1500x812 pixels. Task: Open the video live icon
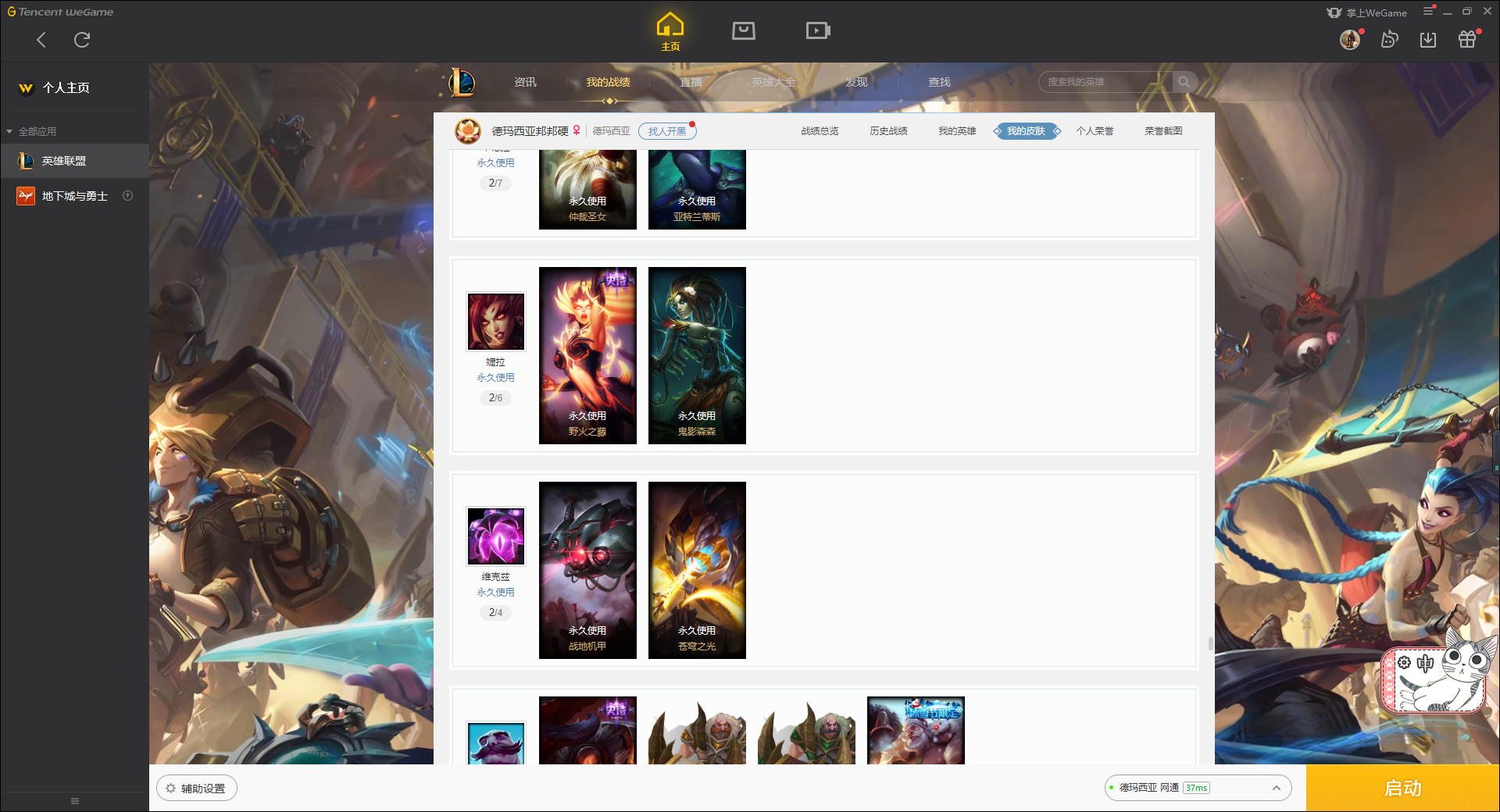(x=818, y=30)
